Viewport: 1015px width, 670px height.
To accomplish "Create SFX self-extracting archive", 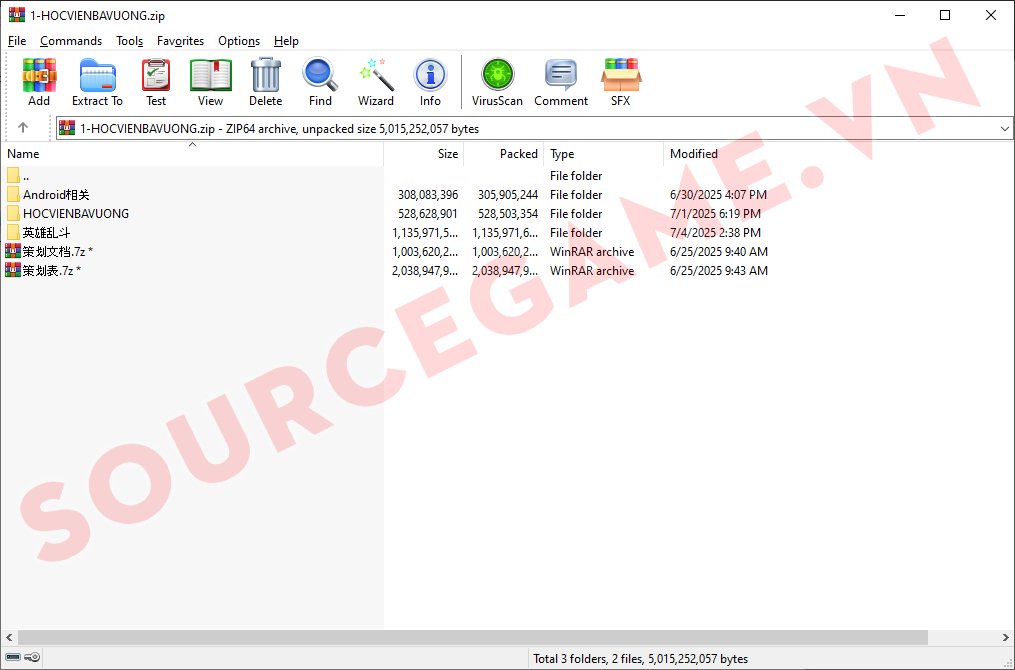I will tap(620, 81).
